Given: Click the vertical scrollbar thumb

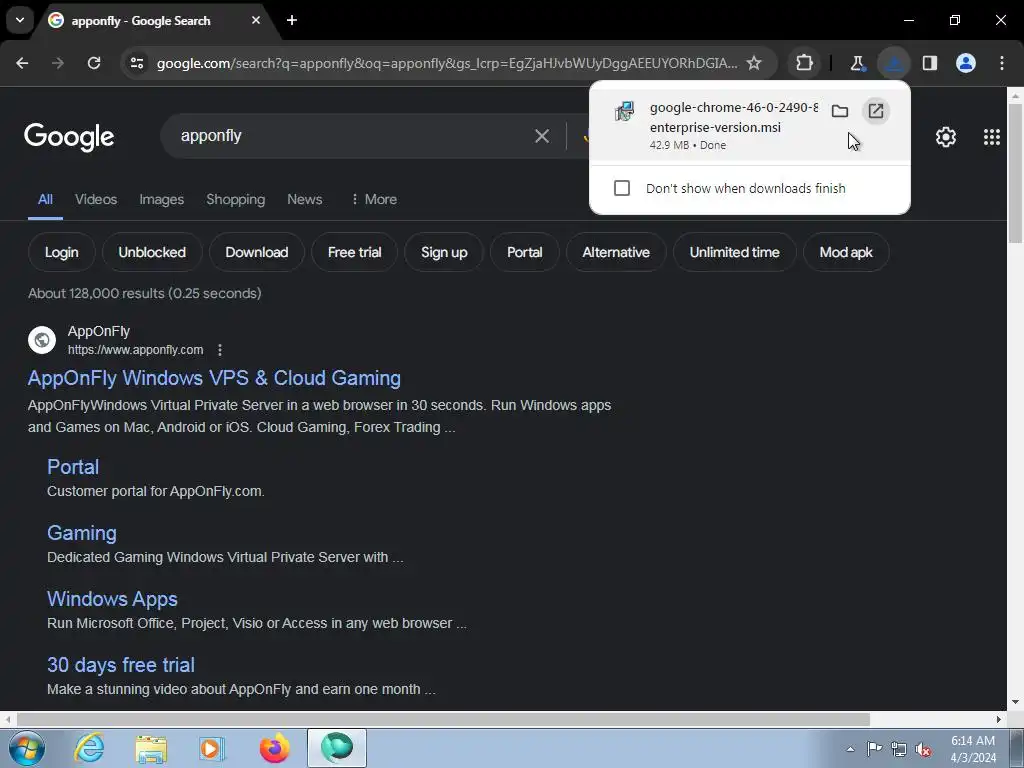Looking at the screenshot, I should tap(1016, 173).
